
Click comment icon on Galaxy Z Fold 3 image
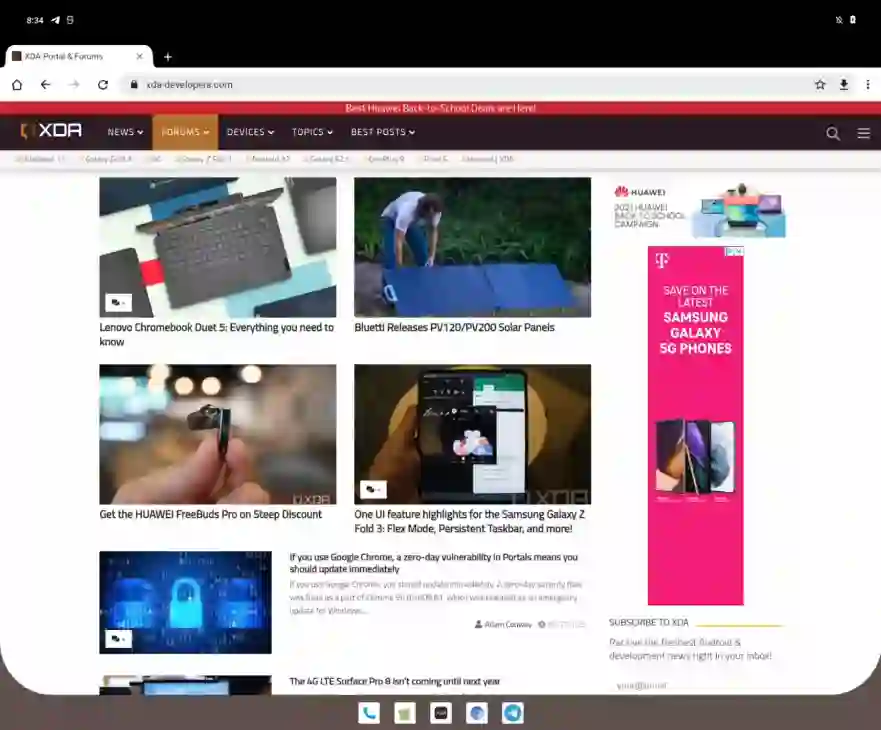click(373, 489)
